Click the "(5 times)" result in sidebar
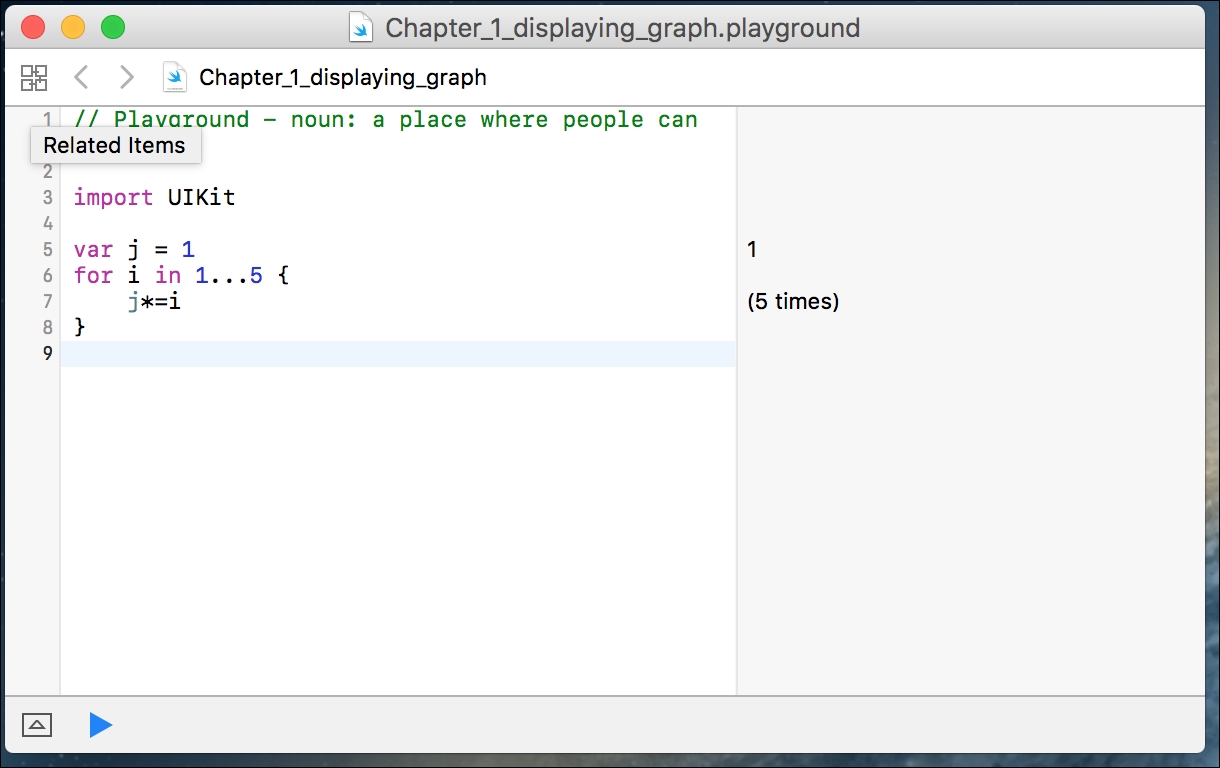 [x=793, y=301]
